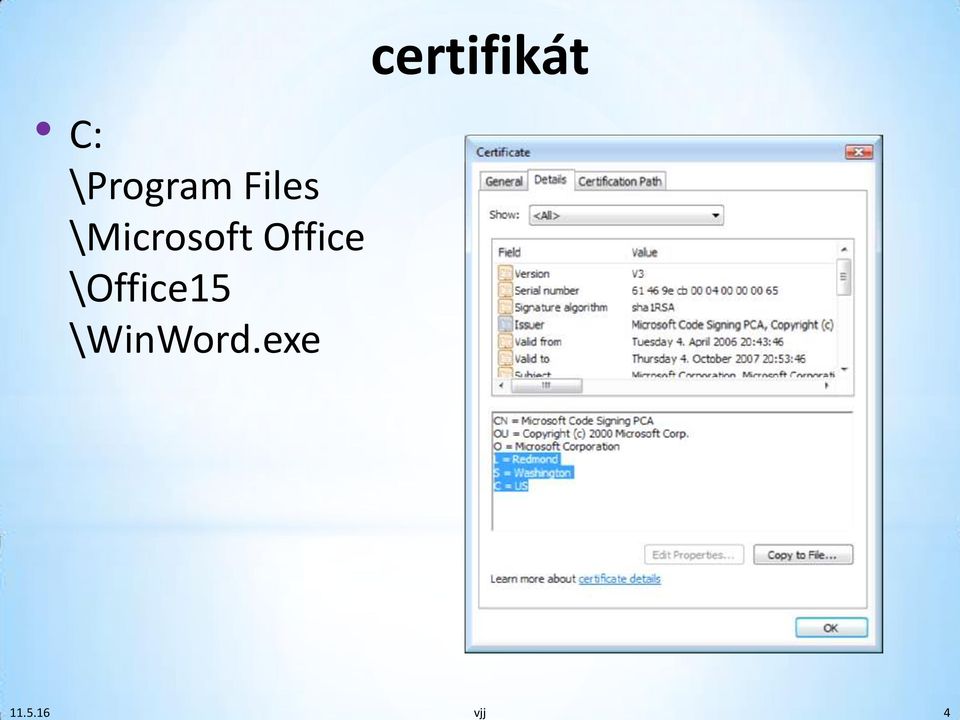Image resolution: width=960 pixels, height=720 pixels.
Task: Select the Valid to row
Action: tap(666, 359)
